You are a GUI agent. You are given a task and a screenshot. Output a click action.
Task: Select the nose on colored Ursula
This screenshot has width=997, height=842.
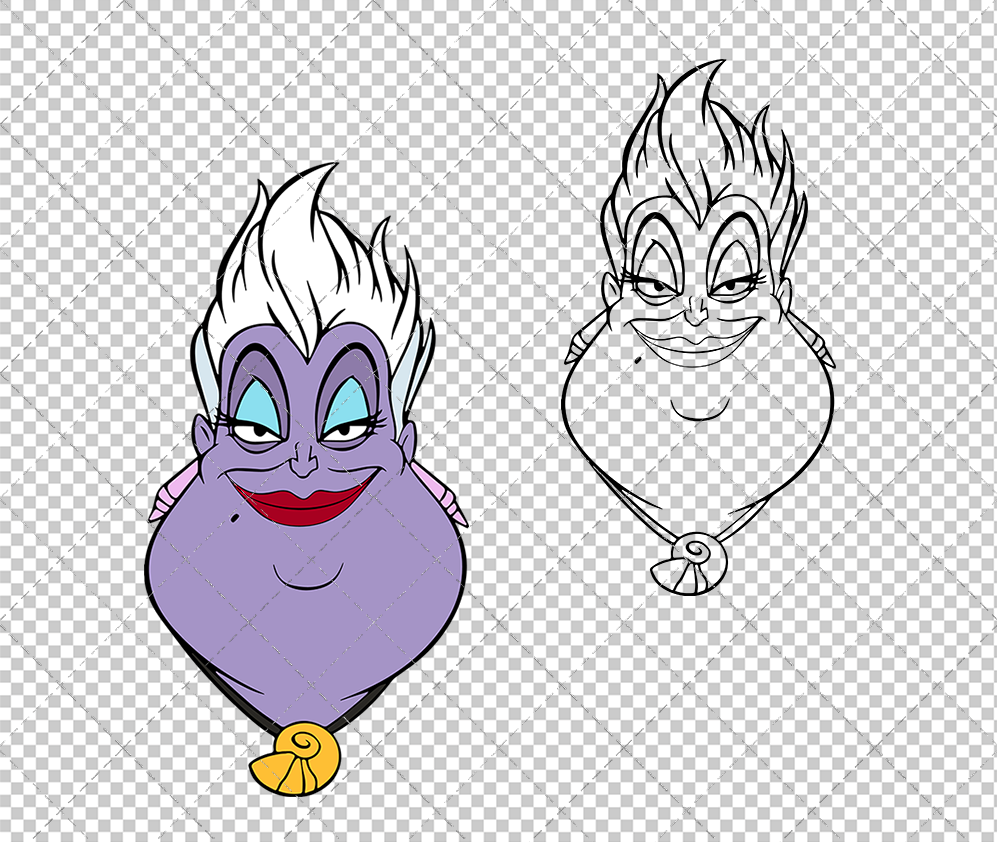pos(305,460)
